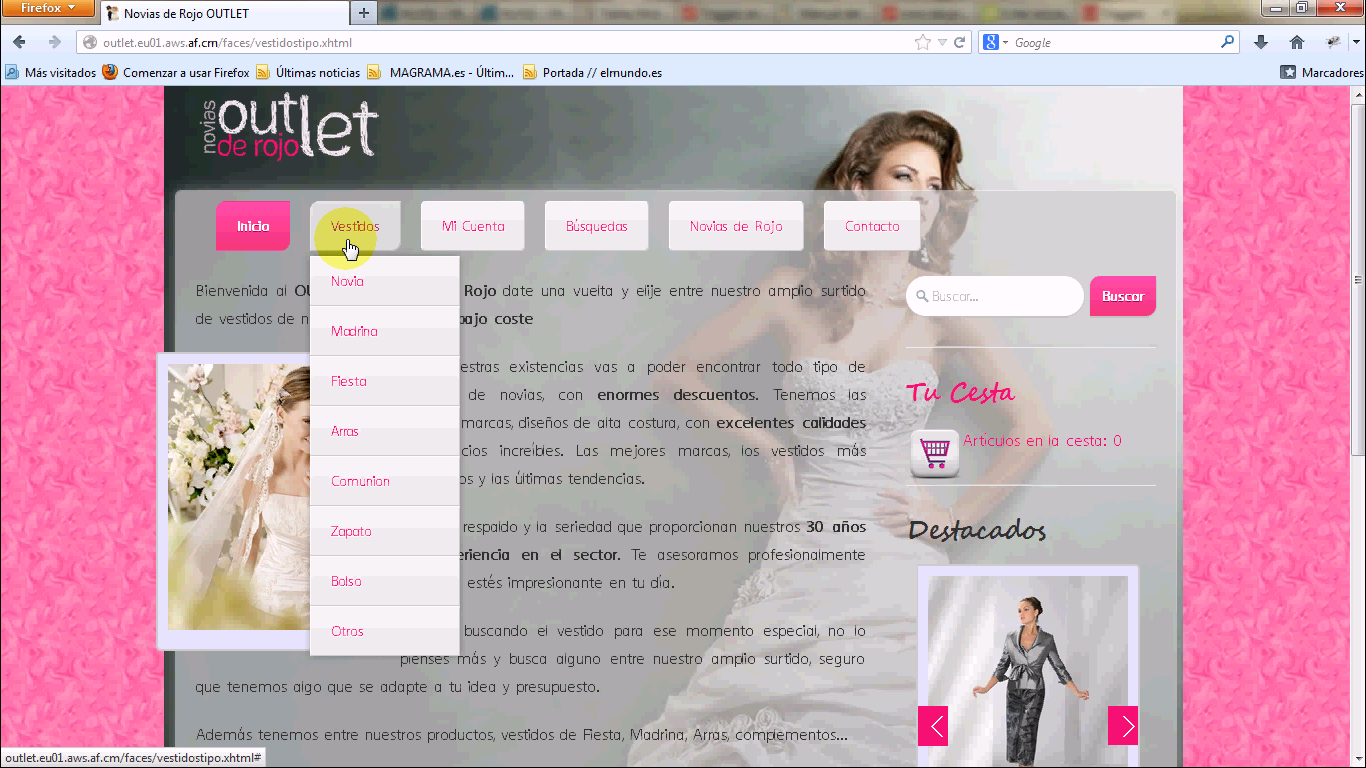Open the Mi Cuenta navigation button
1366x768 pixels.
(473, 227)
